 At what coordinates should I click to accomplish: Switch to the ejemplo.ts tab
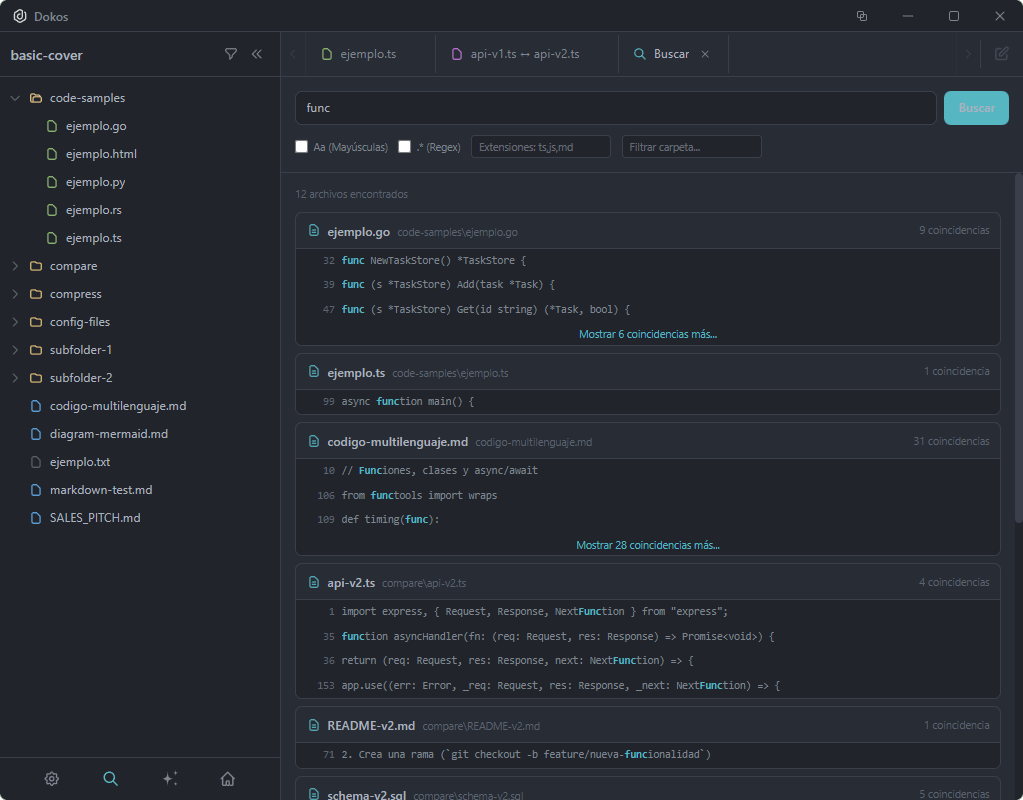pos(367,54)
